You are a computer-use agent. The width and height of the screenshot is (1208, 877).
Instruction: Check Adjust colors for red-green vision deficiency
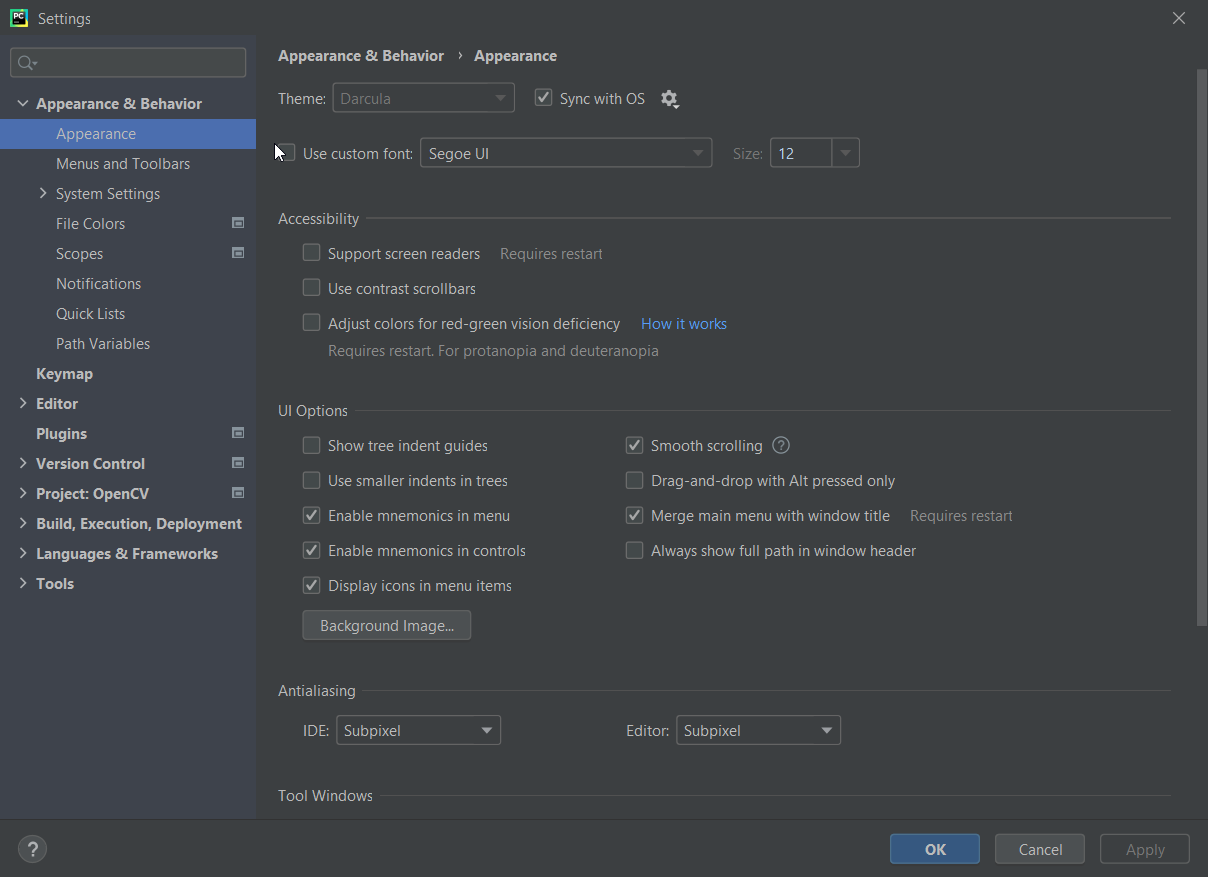tap(312, 323)
